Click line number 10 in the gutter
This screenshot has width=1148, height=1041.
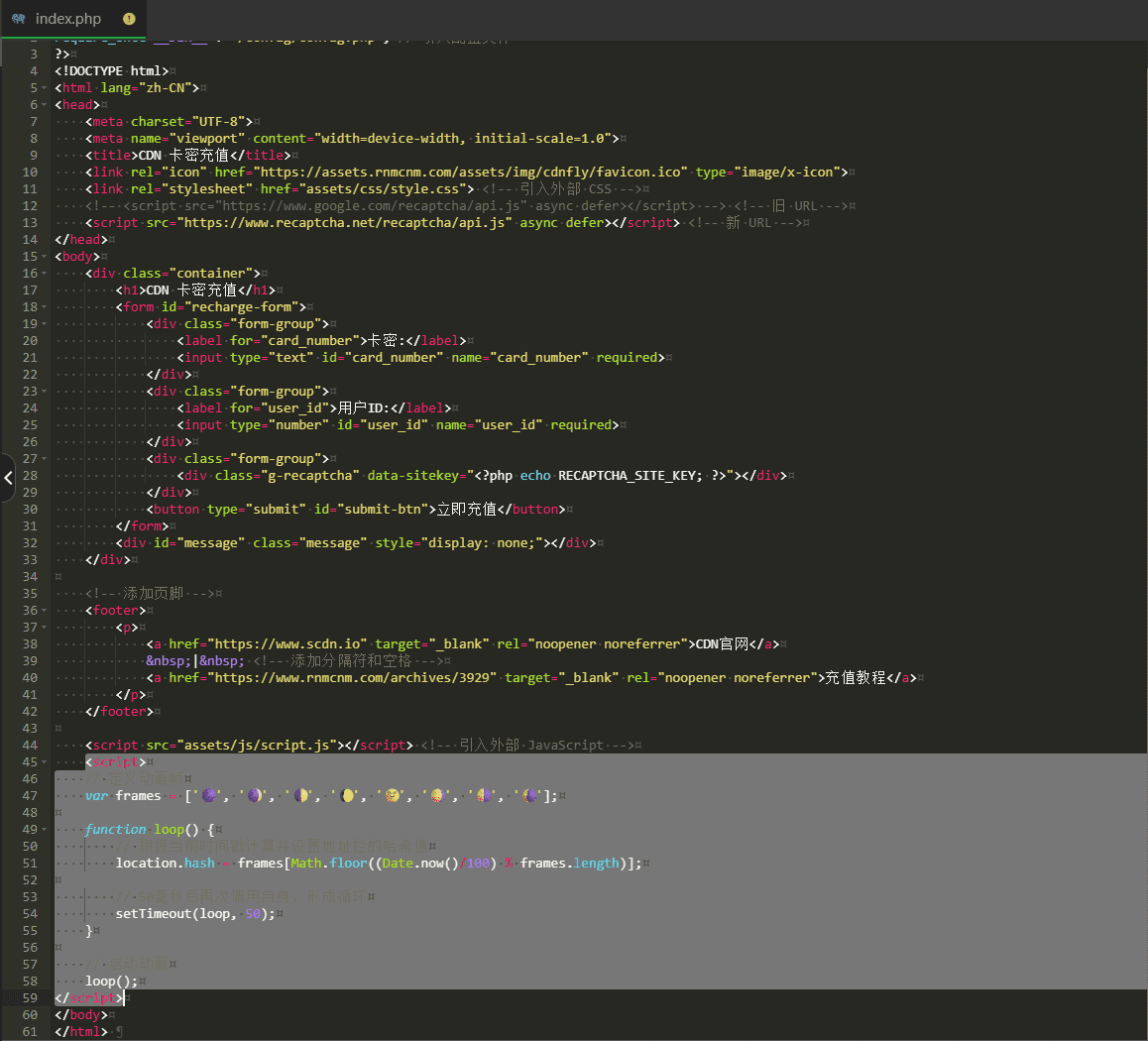point(30,173)
